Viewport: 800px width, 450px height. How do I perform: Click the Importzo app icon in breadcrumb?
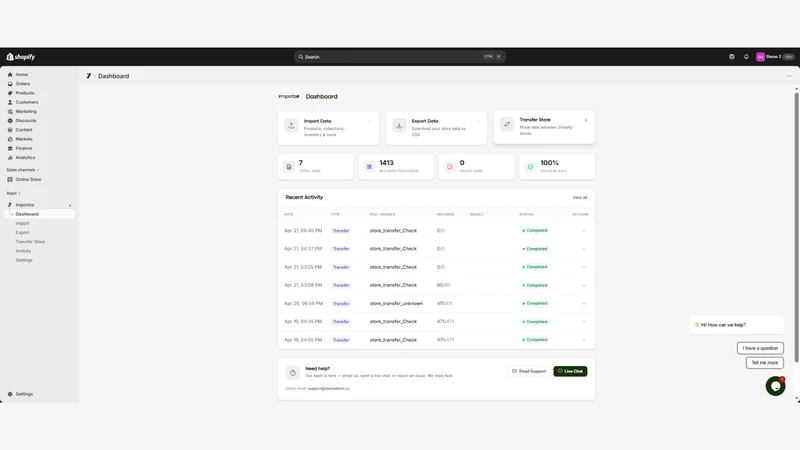click(x=89, y=76)
